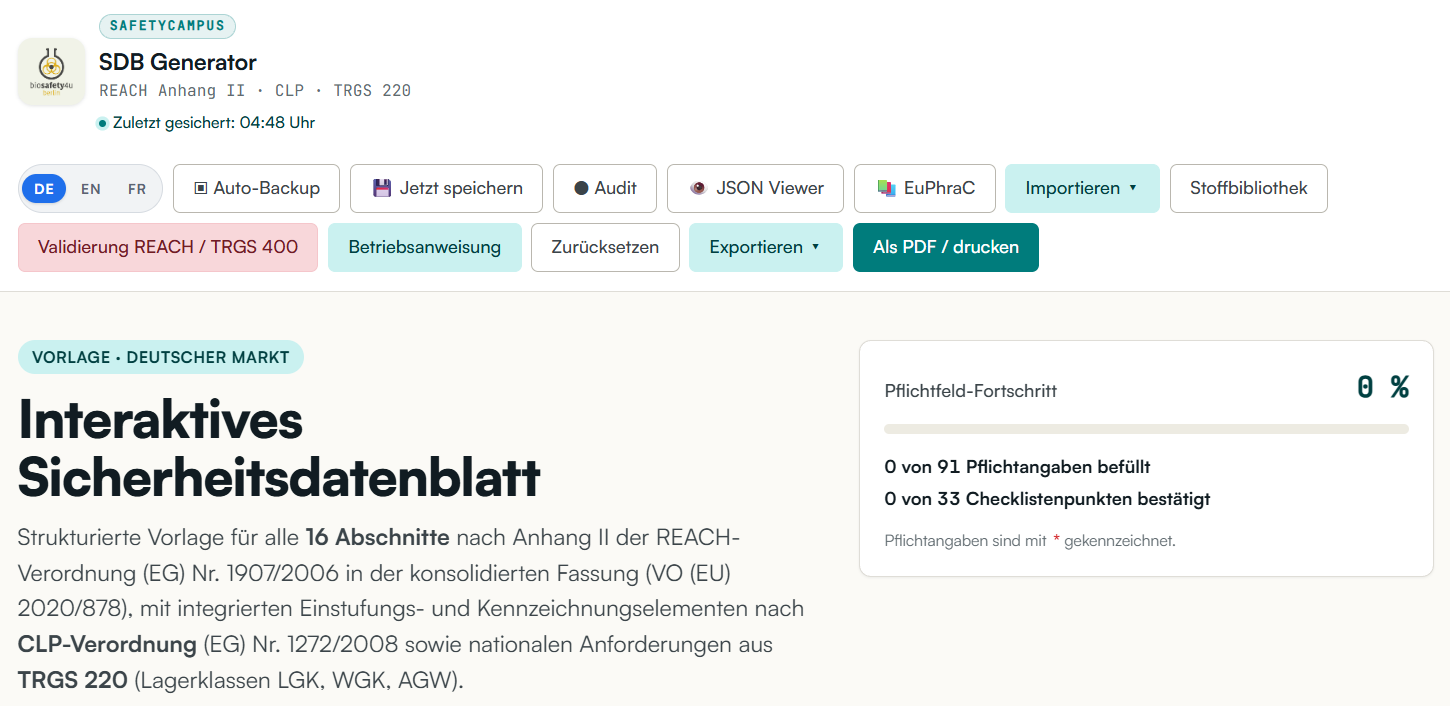Click the red asterisk note line

click(1030, 541)
